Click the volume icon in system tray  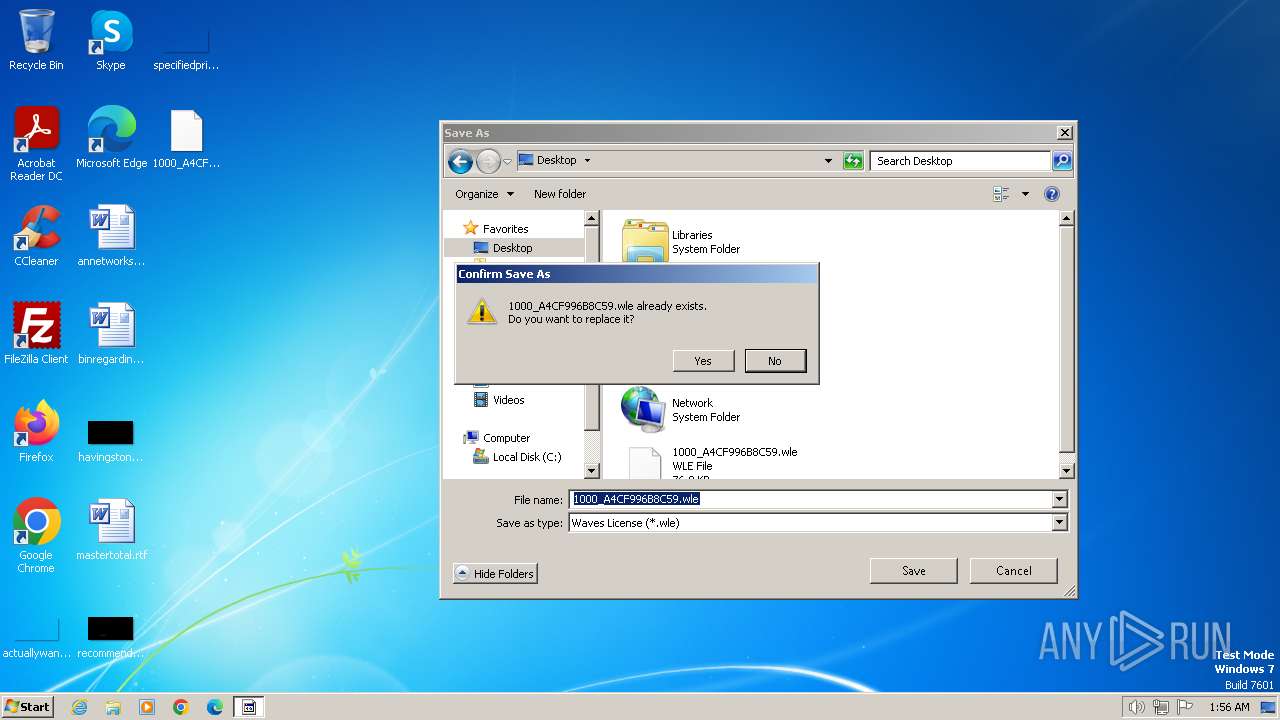pos(1136,707)
